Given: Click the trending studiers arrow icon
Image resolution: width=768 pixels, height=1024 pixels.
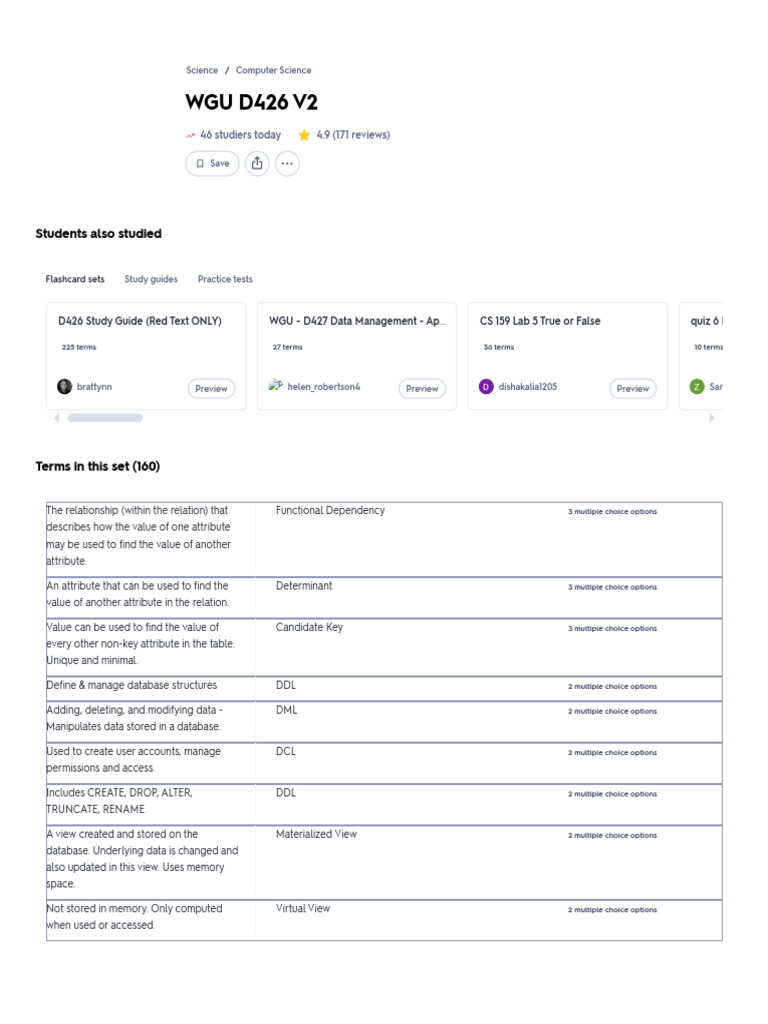Looking at the screenshot, I should [x=190, y=135].
